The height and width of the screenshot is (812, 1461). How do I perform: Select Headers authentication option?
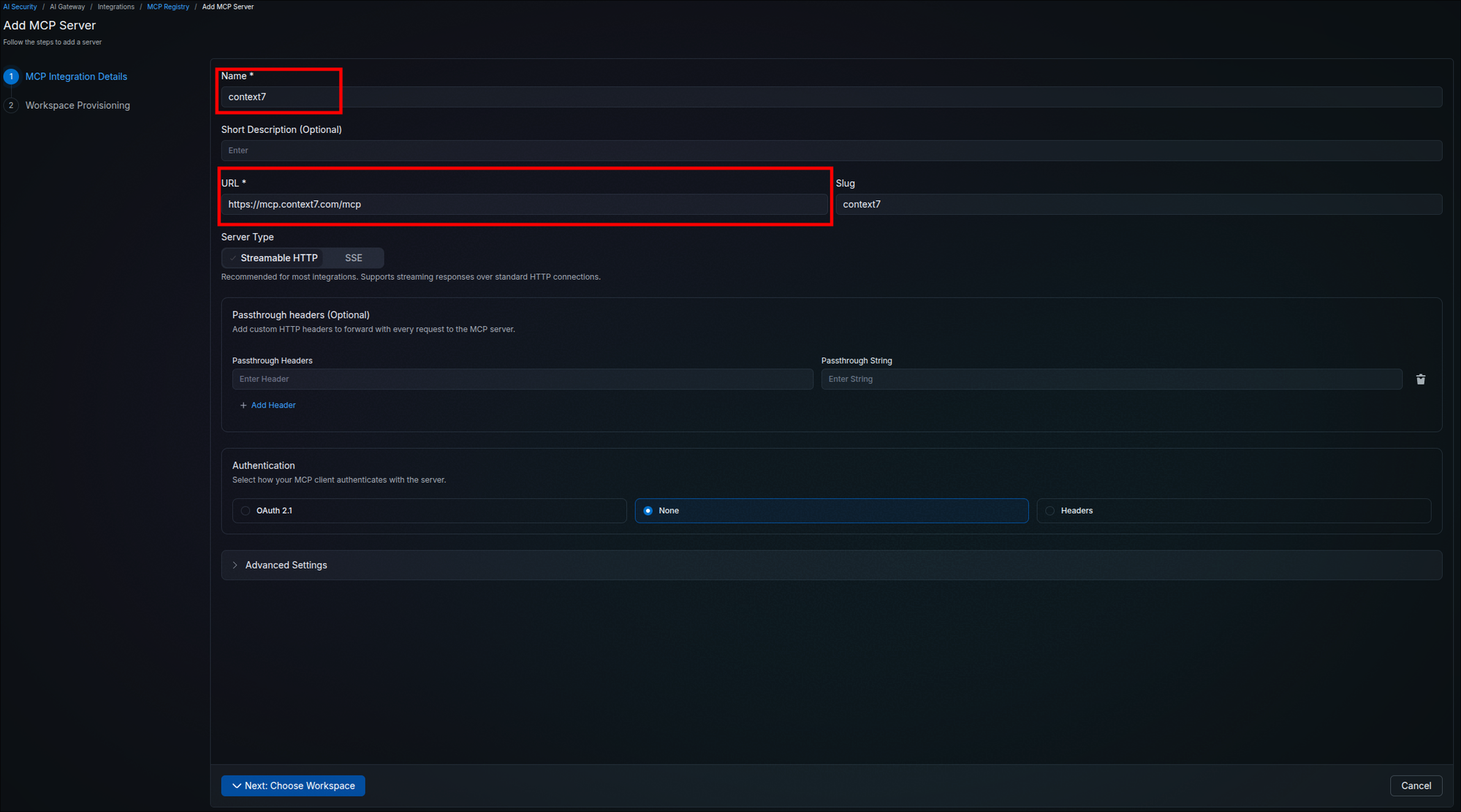1233,510
